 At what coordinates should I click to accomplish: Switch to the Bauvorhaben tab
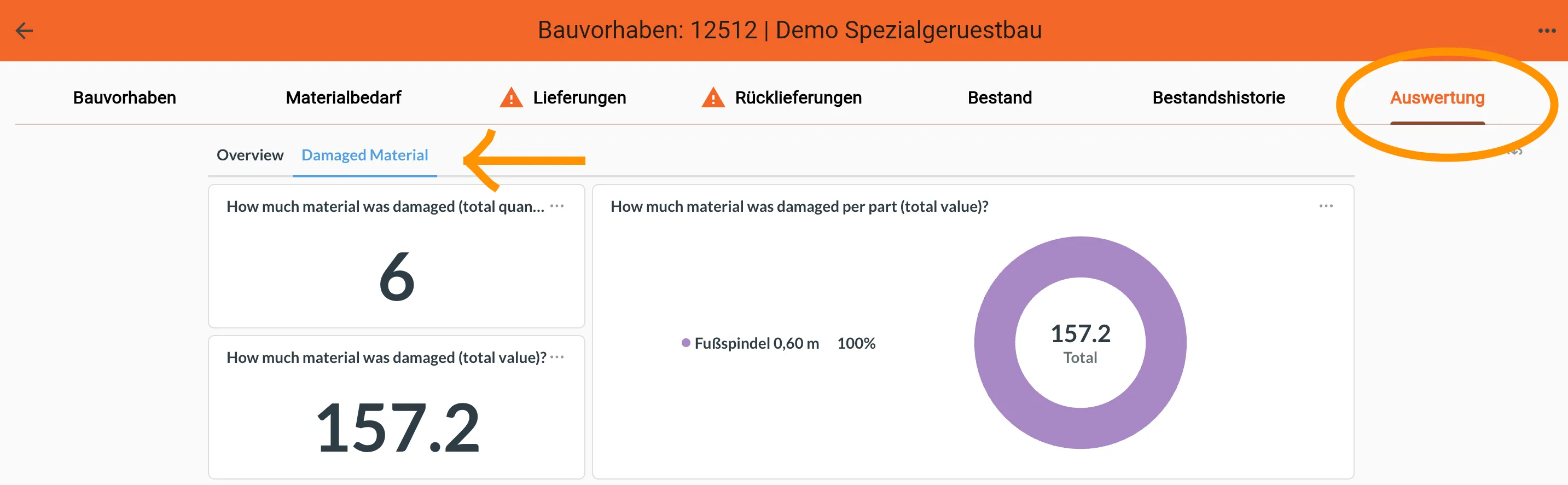pos(124,97)
